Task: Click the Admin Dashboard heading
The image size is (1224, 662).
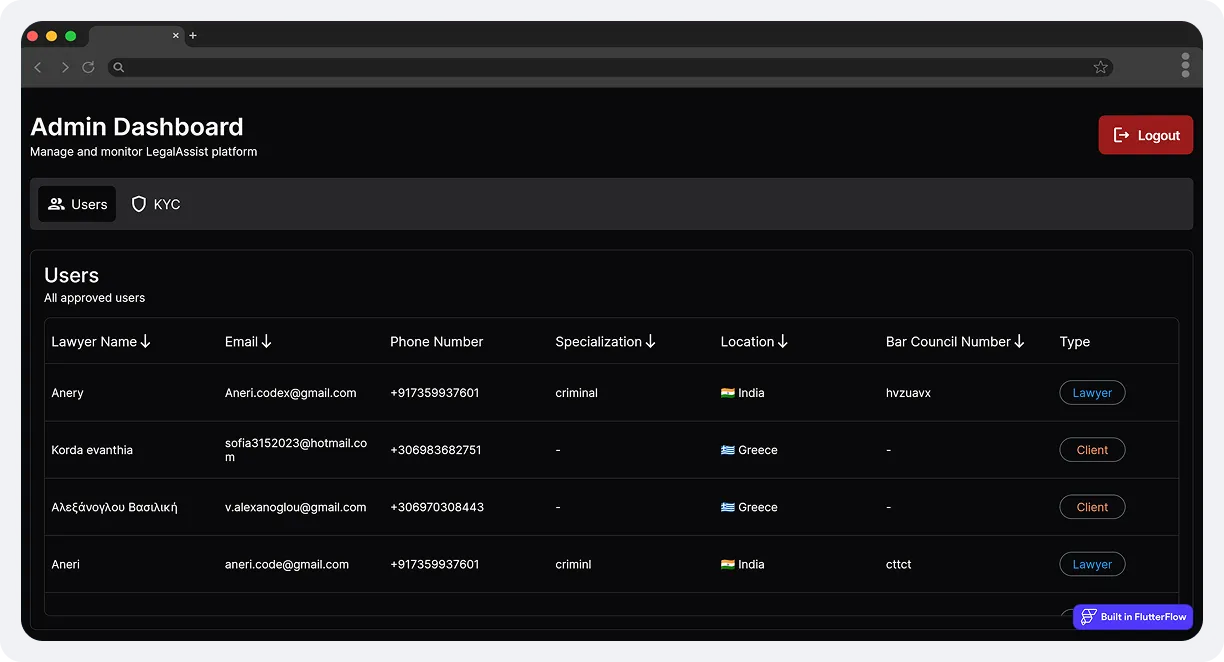Action: coord(137,127)
